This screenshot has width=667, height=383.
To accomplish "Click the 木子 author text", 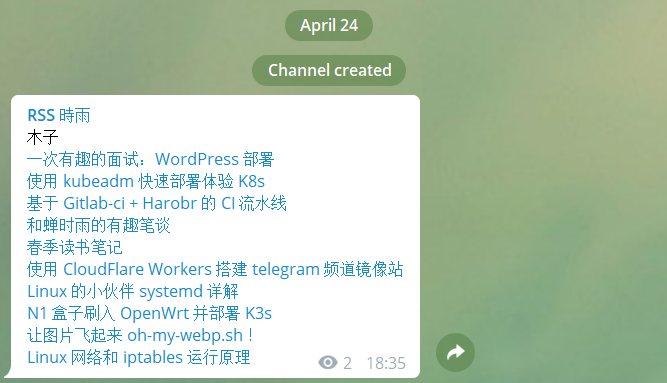I will (42, 137).
